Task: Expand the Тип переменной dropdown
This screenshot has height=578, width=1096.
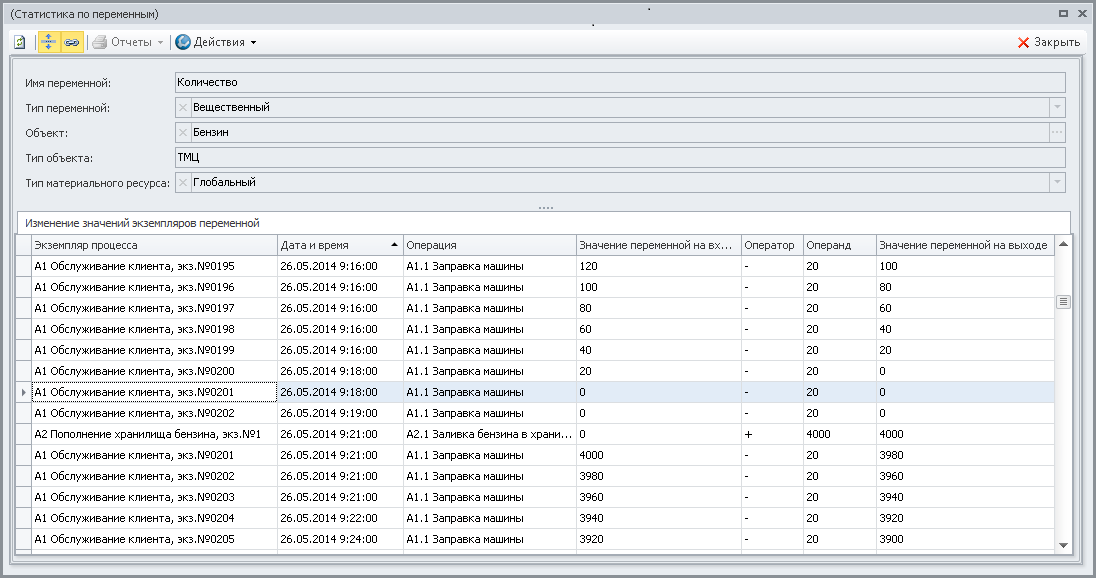Action: pyautogui.click(x=1057, y=107)
